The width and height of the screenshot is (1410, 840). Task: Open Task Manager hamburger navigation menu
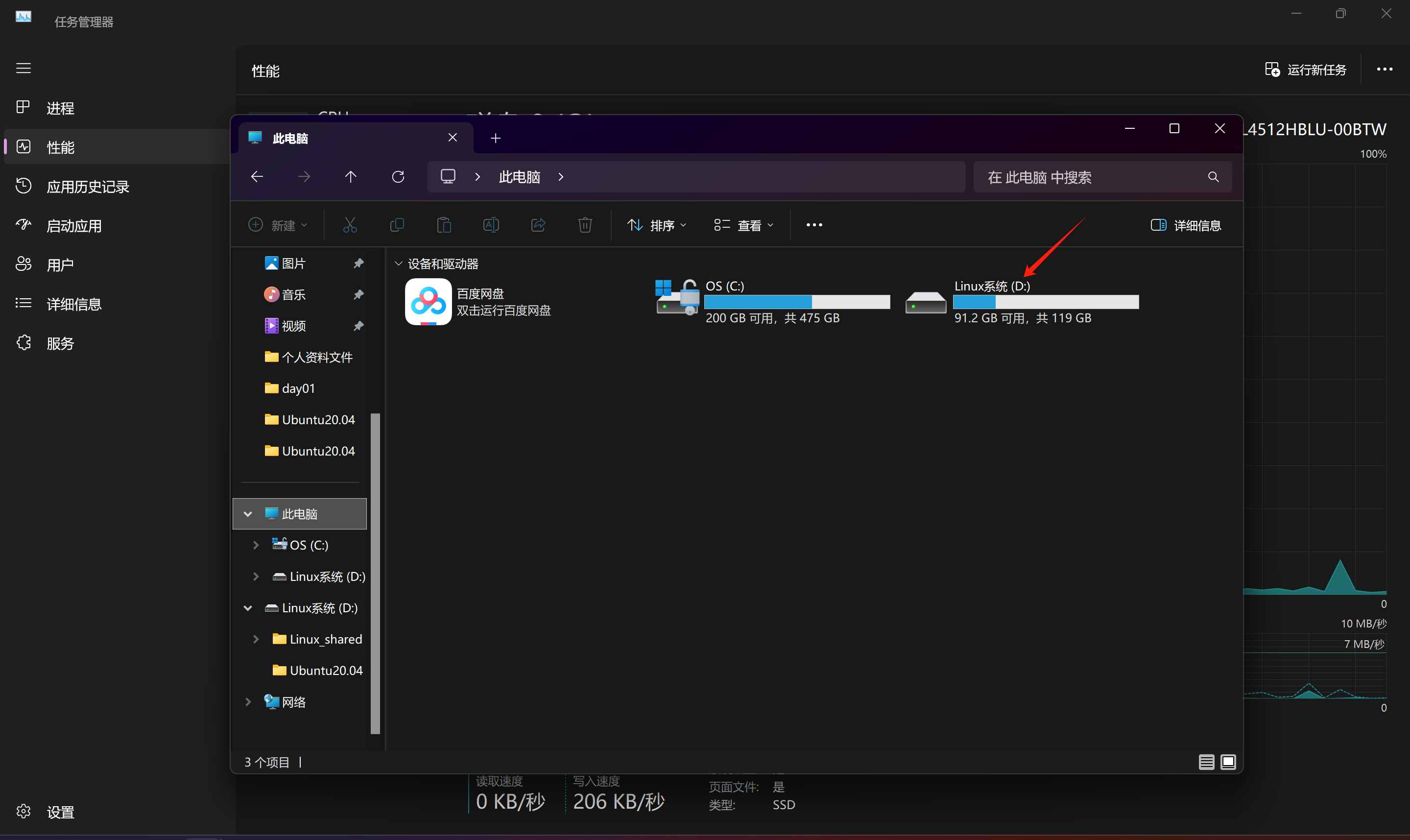click(23, 69)
